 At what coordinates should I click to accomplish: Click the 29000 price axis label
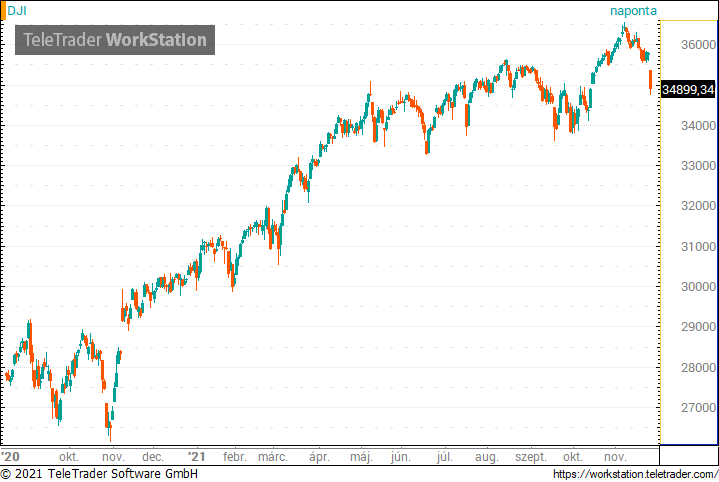click(x=698, y=327)
